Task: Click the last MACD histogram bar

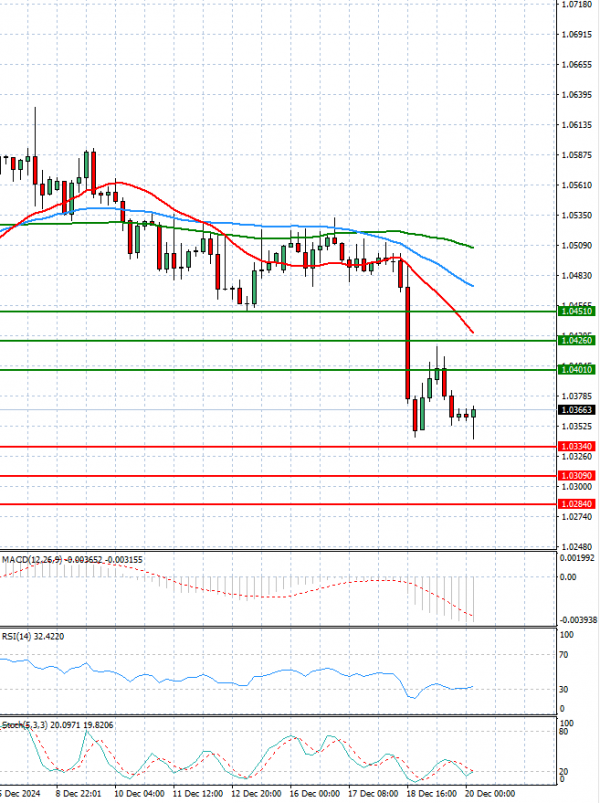Action: pos(474,599)
